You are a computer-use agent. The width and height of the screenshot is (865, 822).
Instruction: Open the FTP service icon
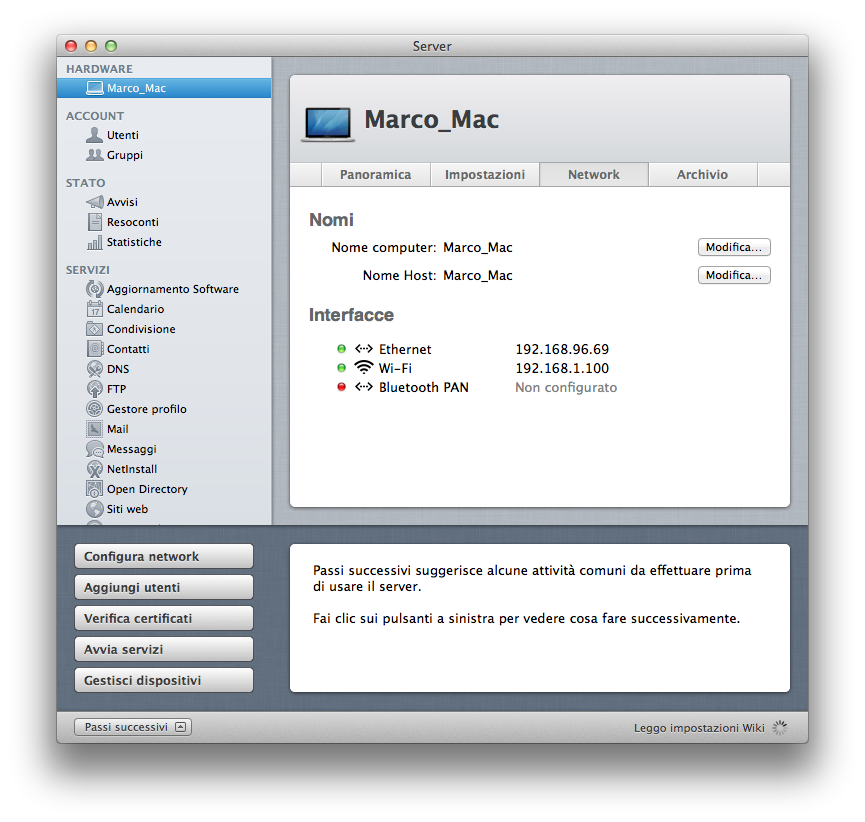pyautogui.click(x=94, y=389)
